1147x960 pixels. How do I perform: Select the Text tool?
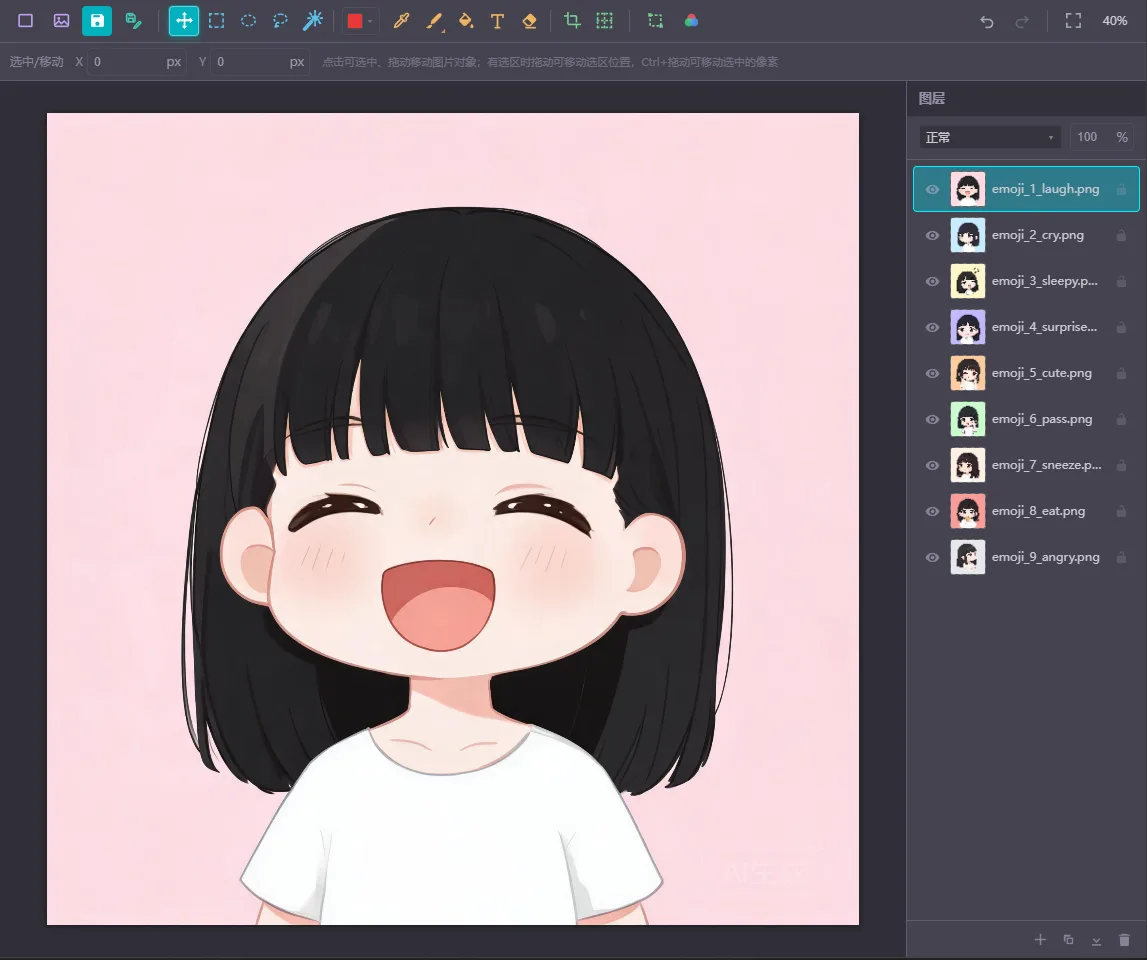(497, 20)
